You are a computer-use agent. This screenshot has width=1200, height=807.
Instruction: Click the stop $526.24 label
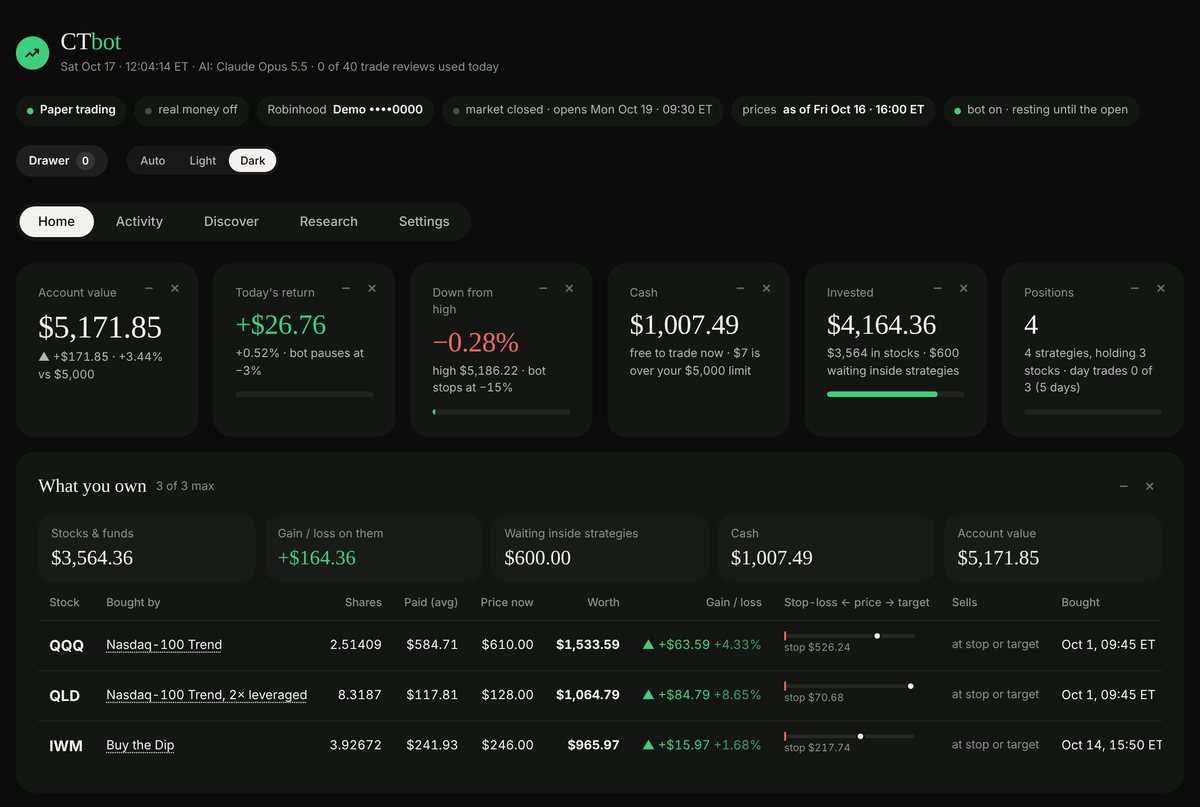(x=817, y=648)
